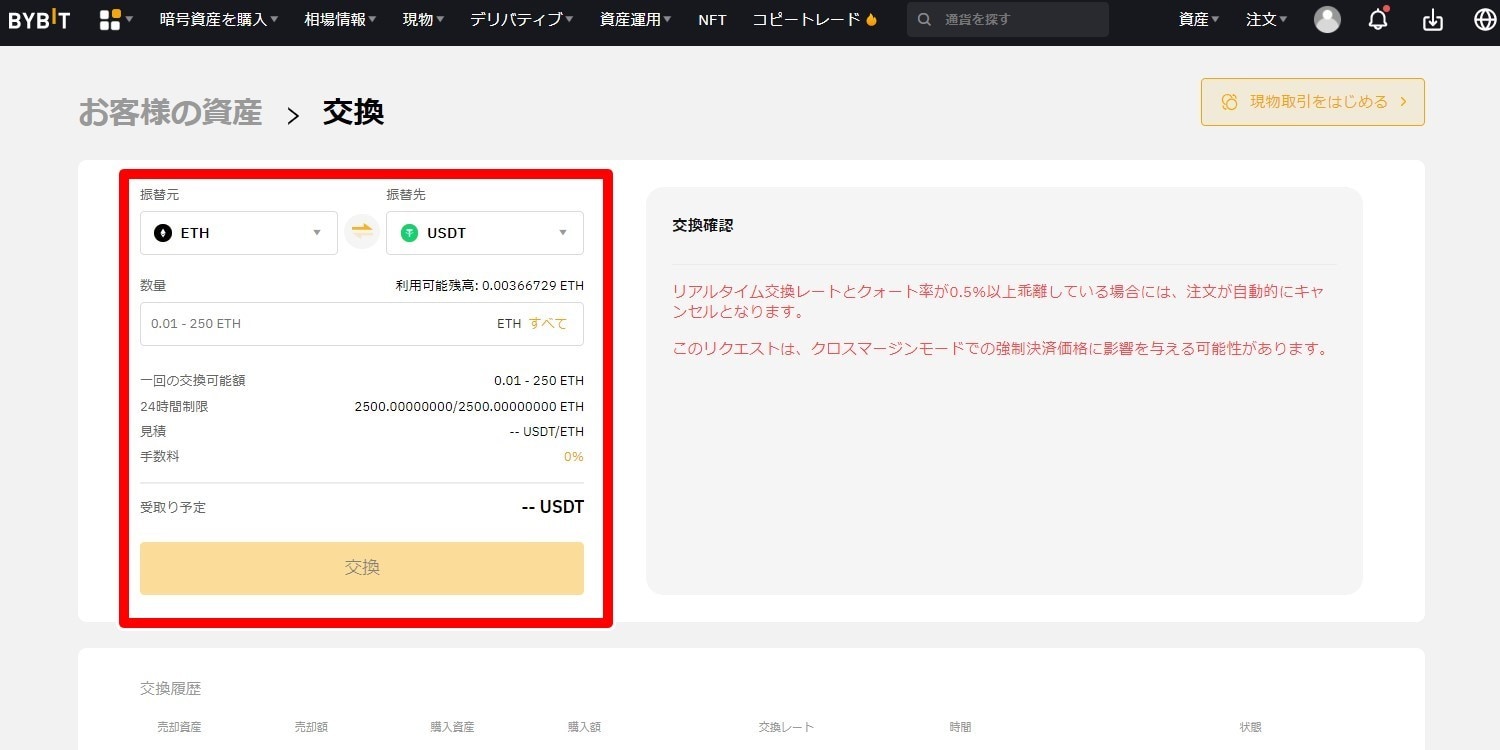The height and width of the screenshot is (750, 1500).
Task: Expand the 相場情報 menu
Action: (x=341, y=19)
